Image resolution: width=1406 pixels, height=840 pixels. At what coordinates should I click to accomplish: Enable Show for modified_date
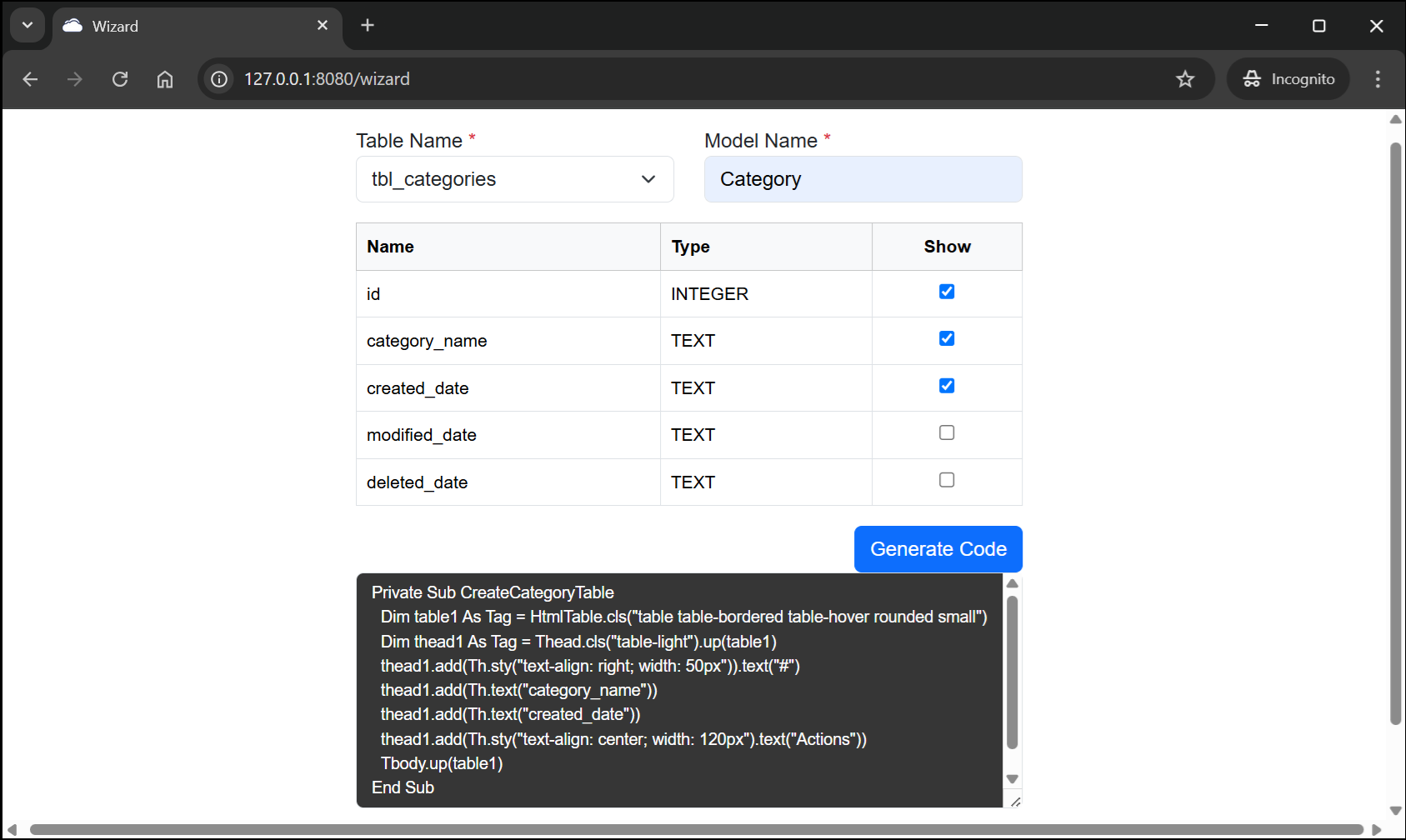point(947,432)
